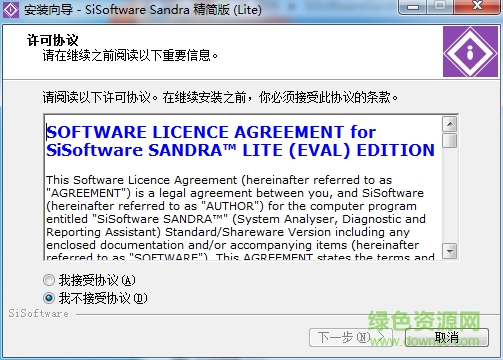Click the disabled maximize window button
Viewport: 503px width, 360px height.
(x=440, y=7)
